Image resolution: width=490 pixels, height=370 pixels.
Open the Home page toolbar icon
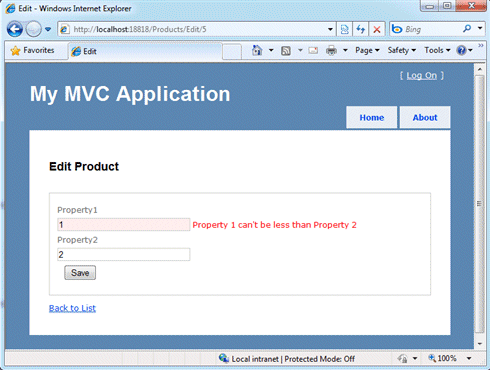tap(257, 50)
